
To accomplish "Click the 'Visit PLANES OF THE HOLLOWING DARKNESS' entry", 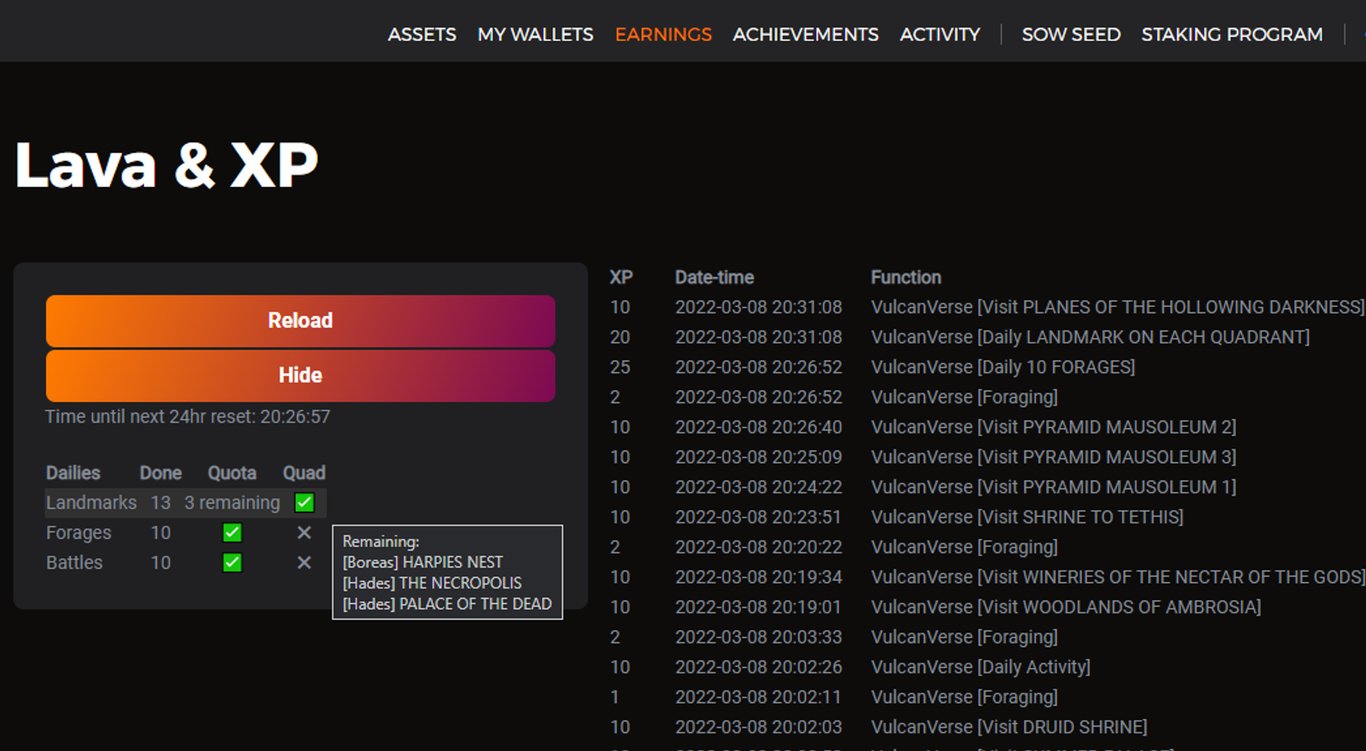I will [1117, 307].
